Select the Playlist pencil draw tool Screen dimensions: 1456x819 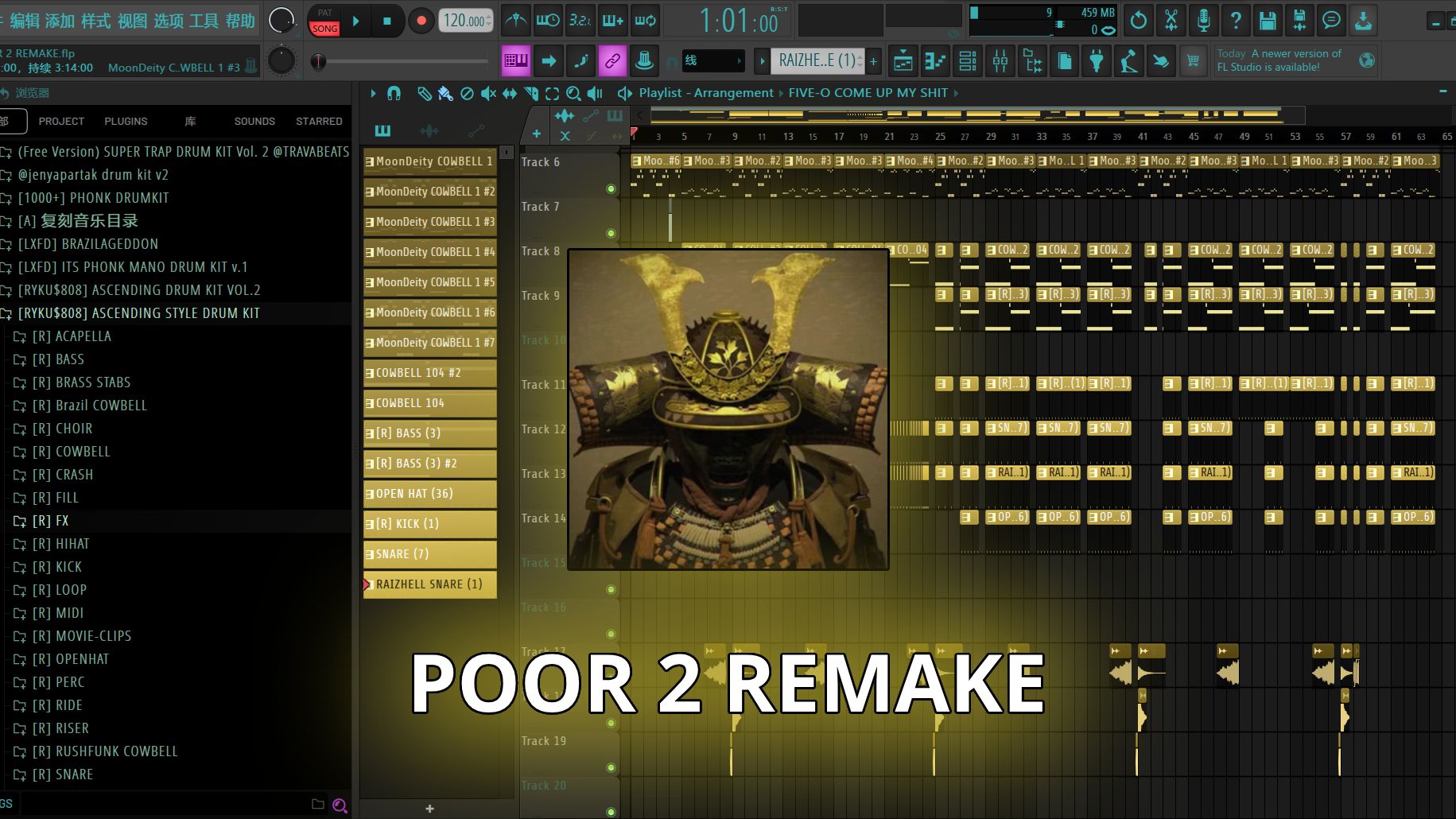(x=425, y=94)
